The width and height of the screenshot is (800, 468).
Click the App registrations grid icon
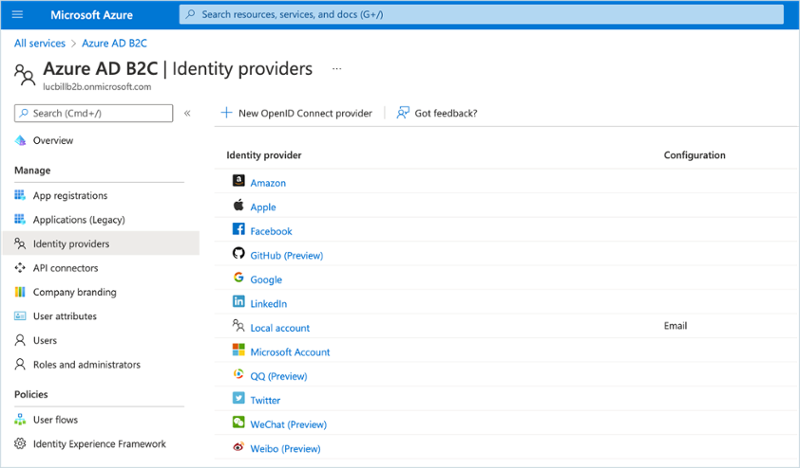(x=20, y=195)
